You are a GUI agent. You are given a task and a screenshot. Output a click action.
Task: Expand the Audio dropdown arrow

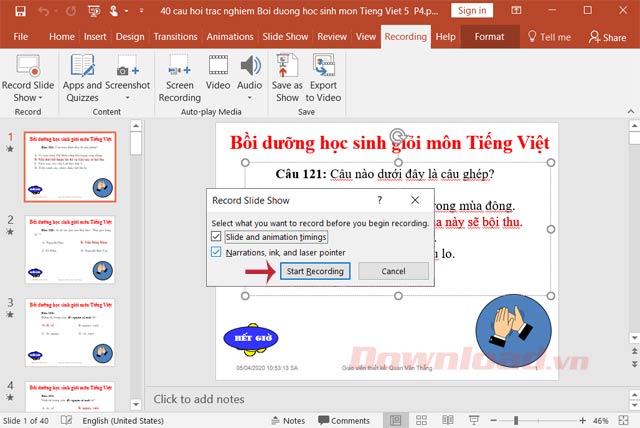click(x=250, y=98)
